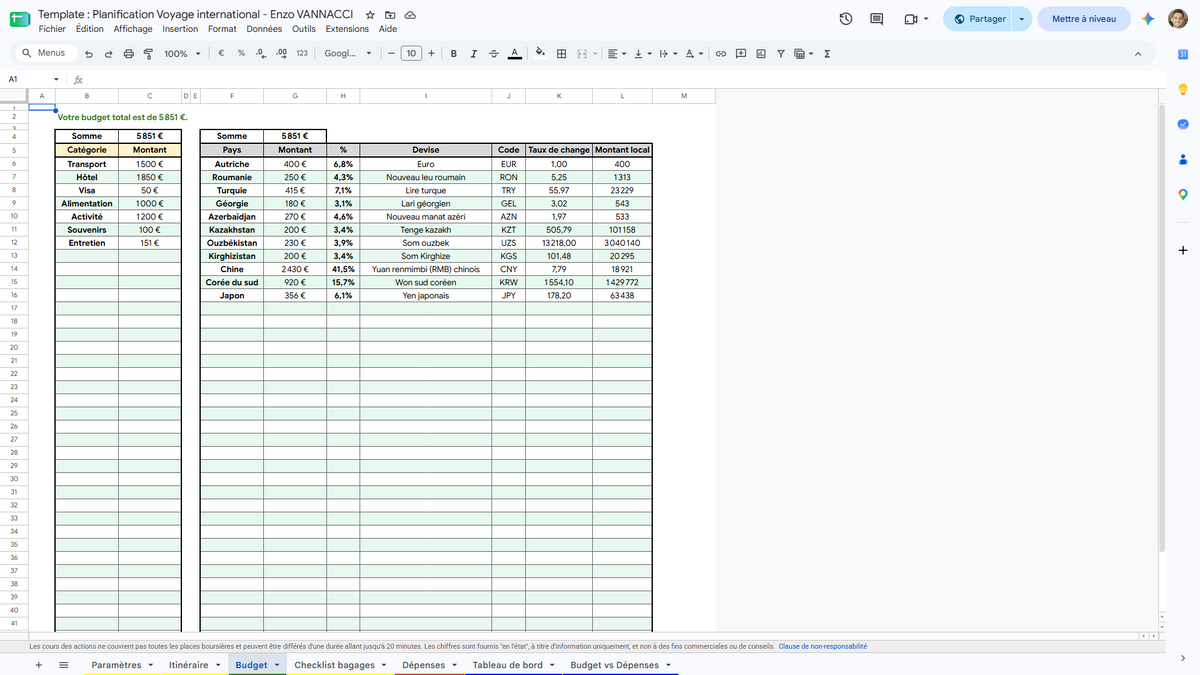Redo the last undone action

(108, 54)
